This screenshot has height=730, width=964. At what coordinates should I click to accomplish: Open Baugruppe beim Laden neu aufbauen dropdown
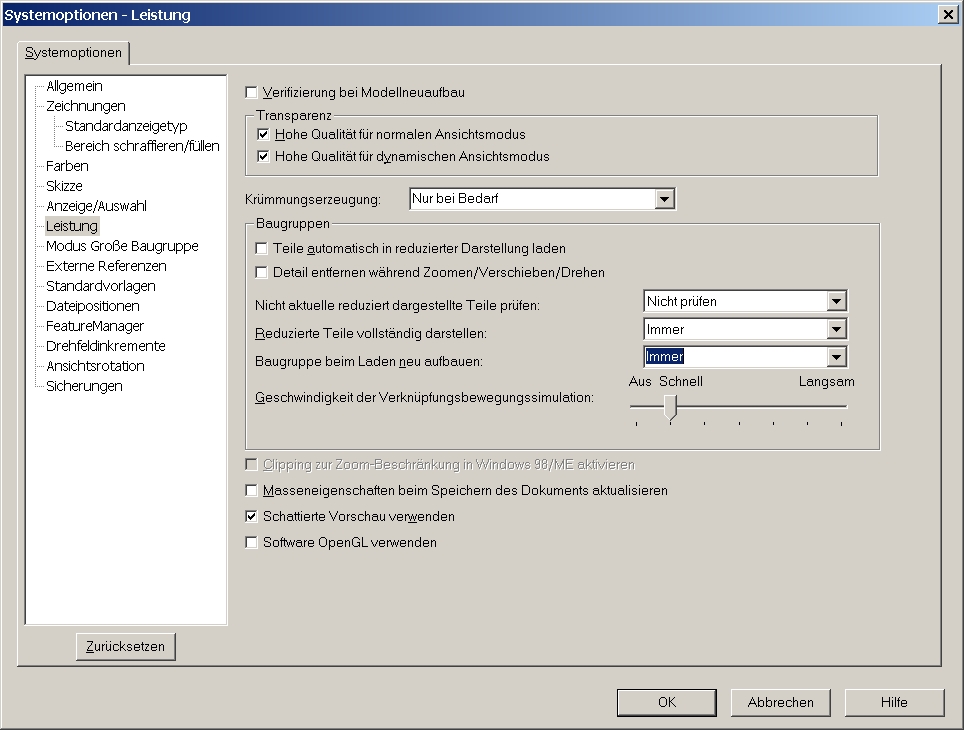tap(836, 357)
